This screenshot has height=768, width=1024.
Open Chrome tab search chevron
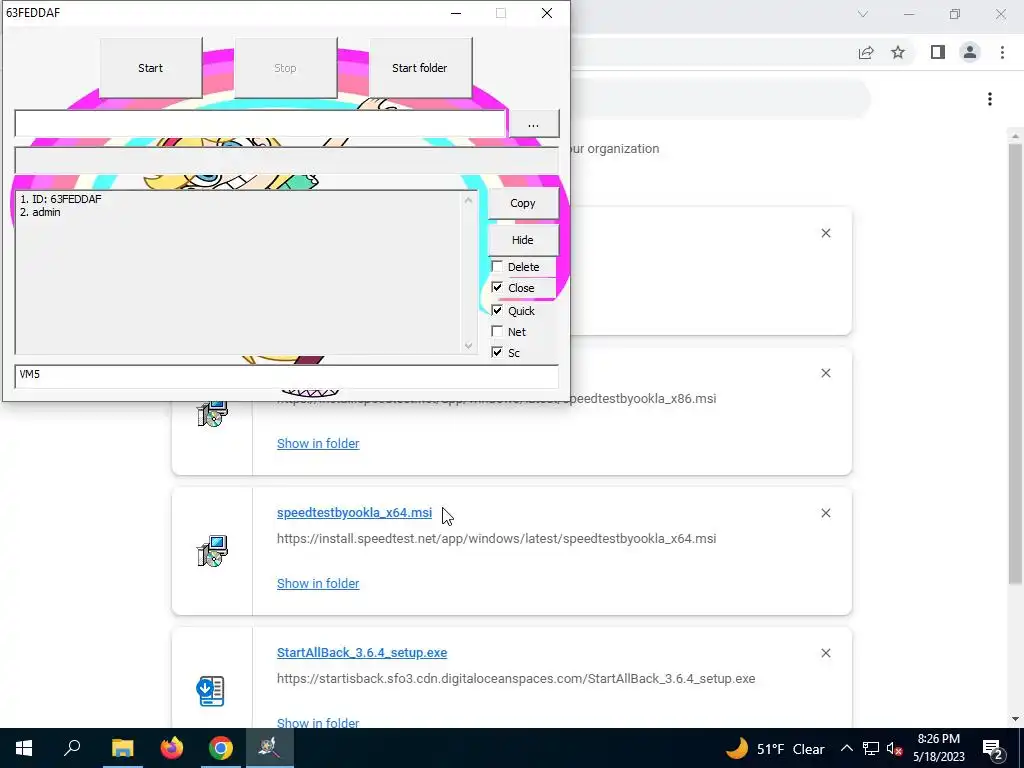click(863, 14)
